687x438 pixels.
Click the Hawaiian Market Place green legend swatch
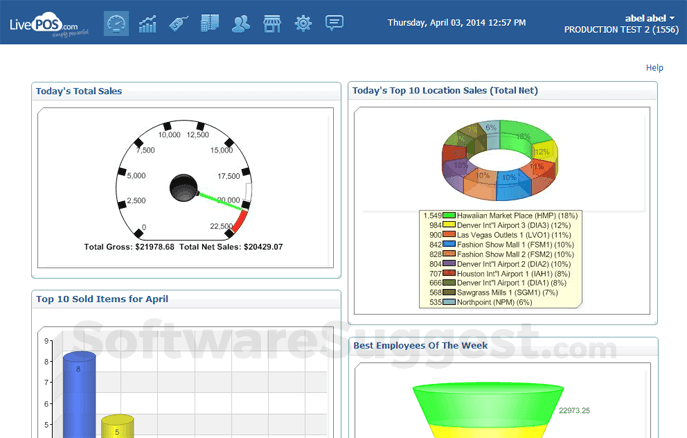tap(450, 216)
